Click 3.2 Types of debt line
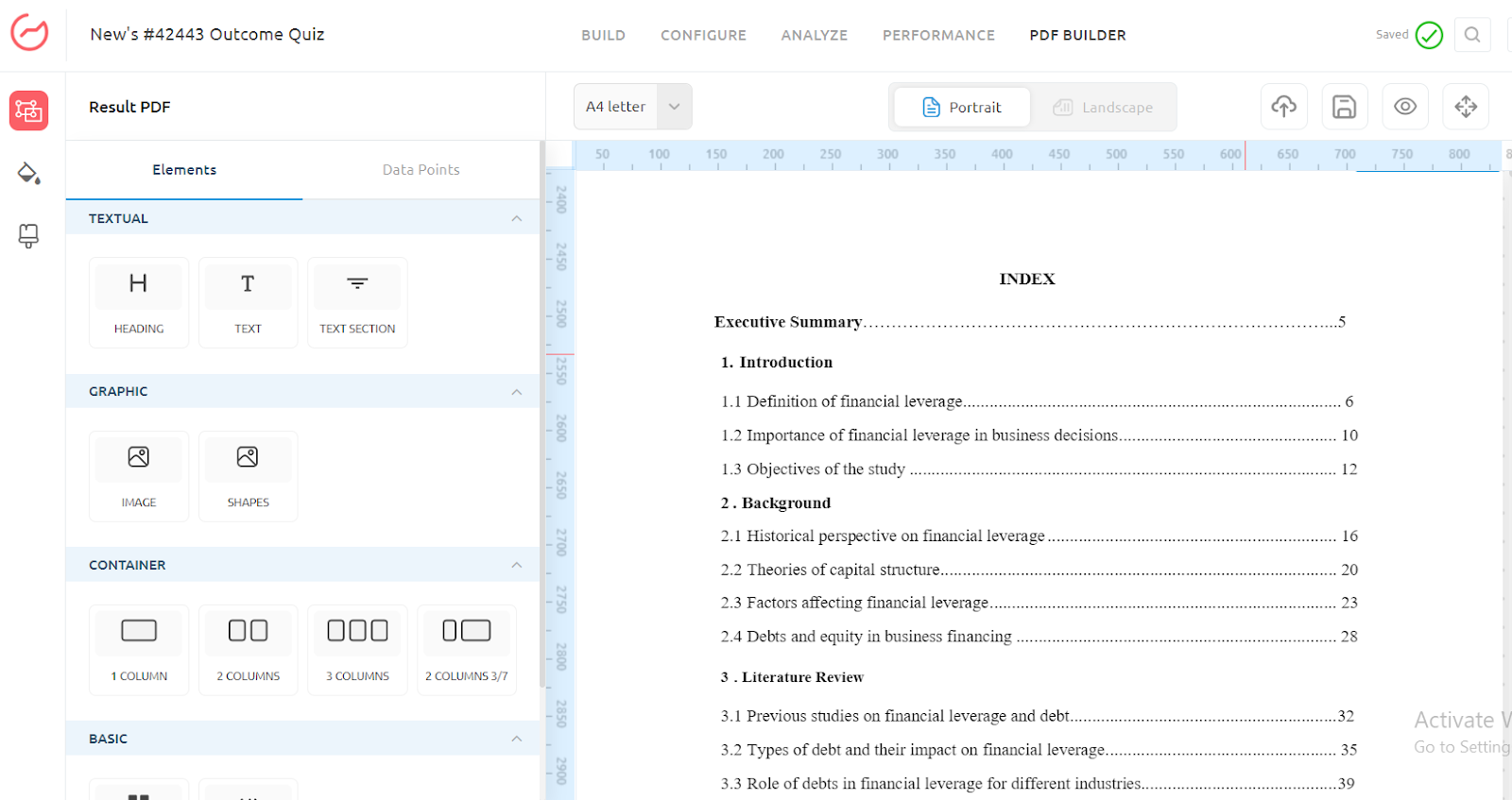Image resolution: width=1512 pixels, height=800 pixels. [1039, 750]
